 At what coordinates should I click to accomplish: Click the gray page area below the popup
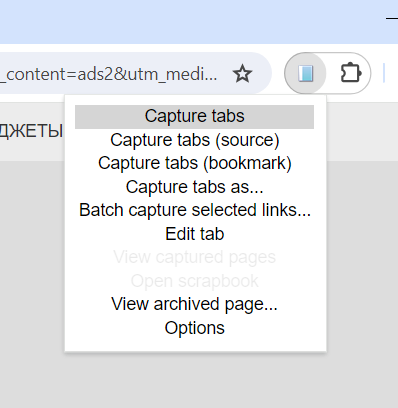[199, 380]
